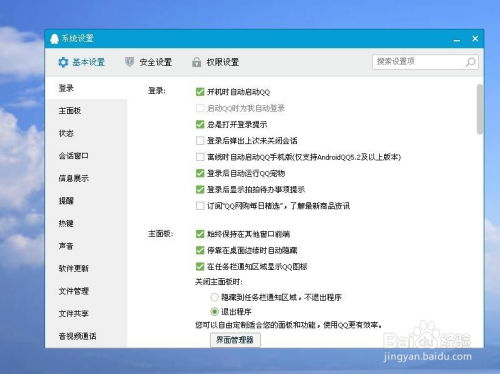Select 隐藏到任务栏通知区域 radio option
Screen dimensions: 500x374
[x=214, y=297]
